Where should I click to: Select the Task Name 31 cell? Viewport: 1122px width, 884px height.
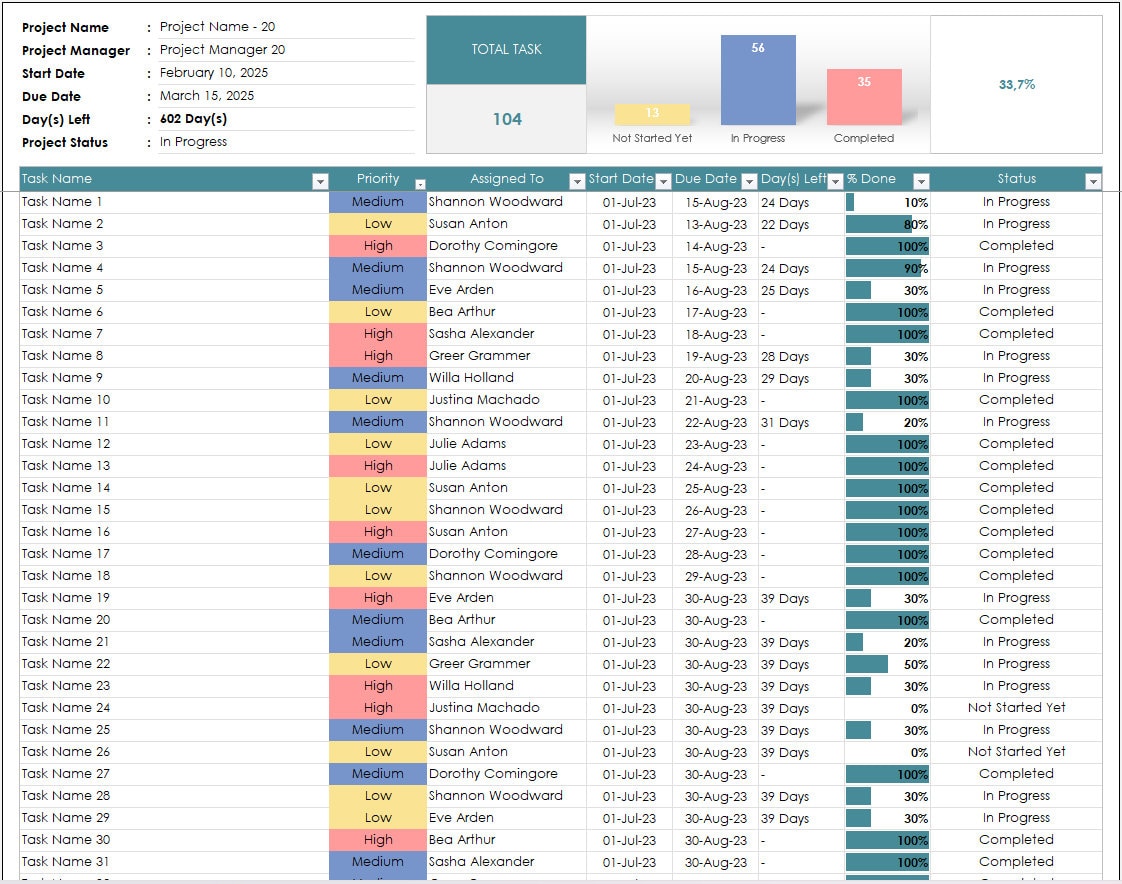coord(174,862)
